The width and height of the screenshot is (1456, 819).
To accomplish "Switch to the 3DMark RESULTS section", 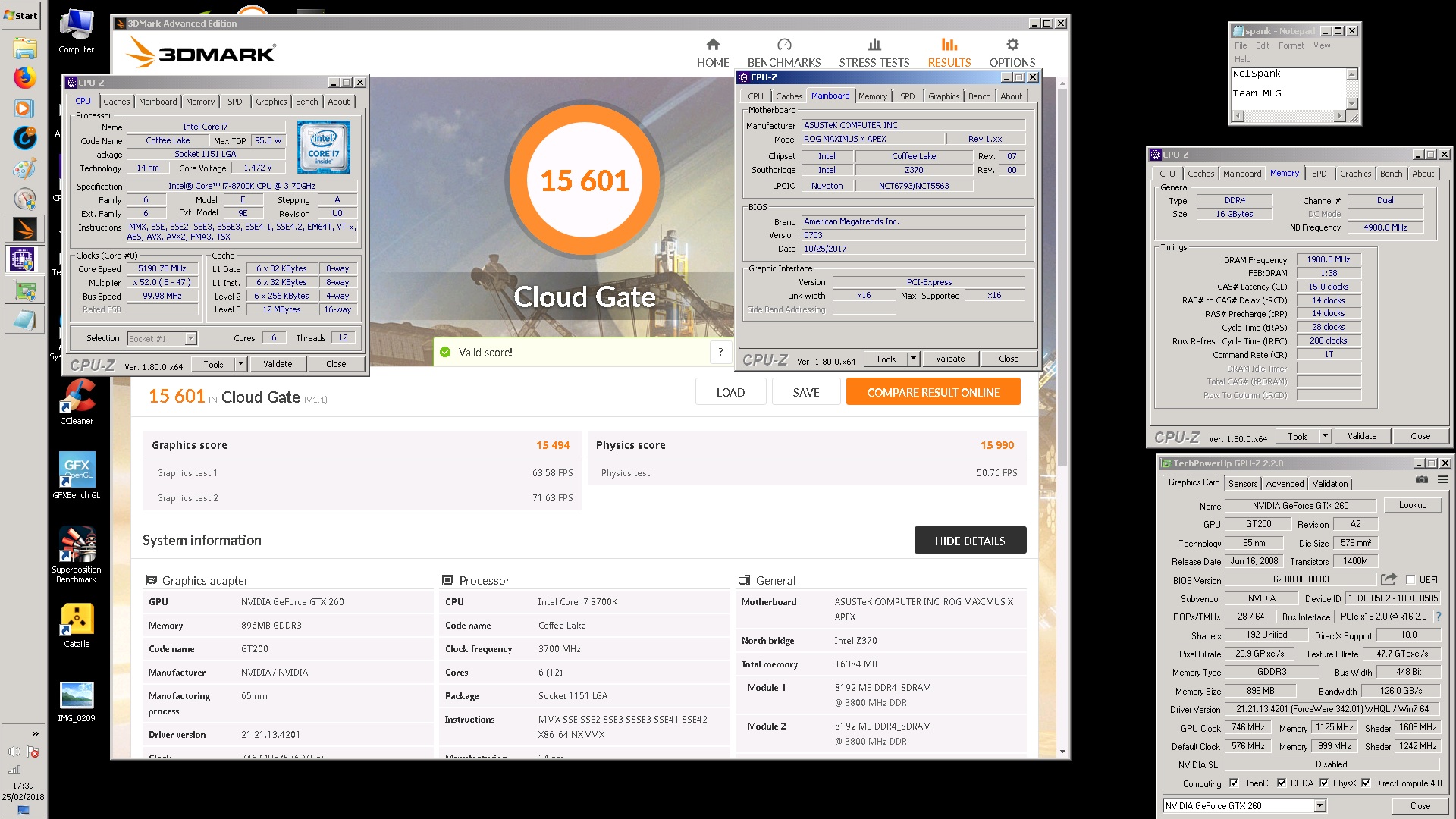I will pyautogui.click(x=949, y=52).
